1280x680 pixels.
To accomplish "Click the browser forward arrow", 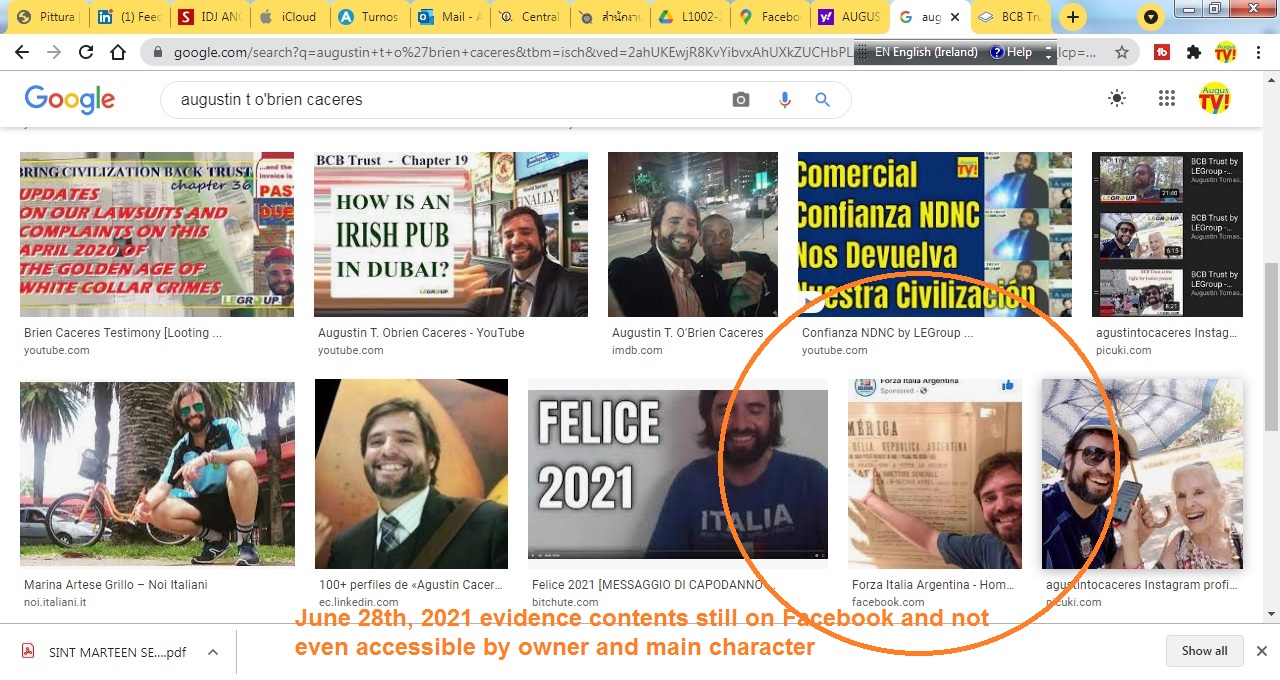I will tap(54, 52).
